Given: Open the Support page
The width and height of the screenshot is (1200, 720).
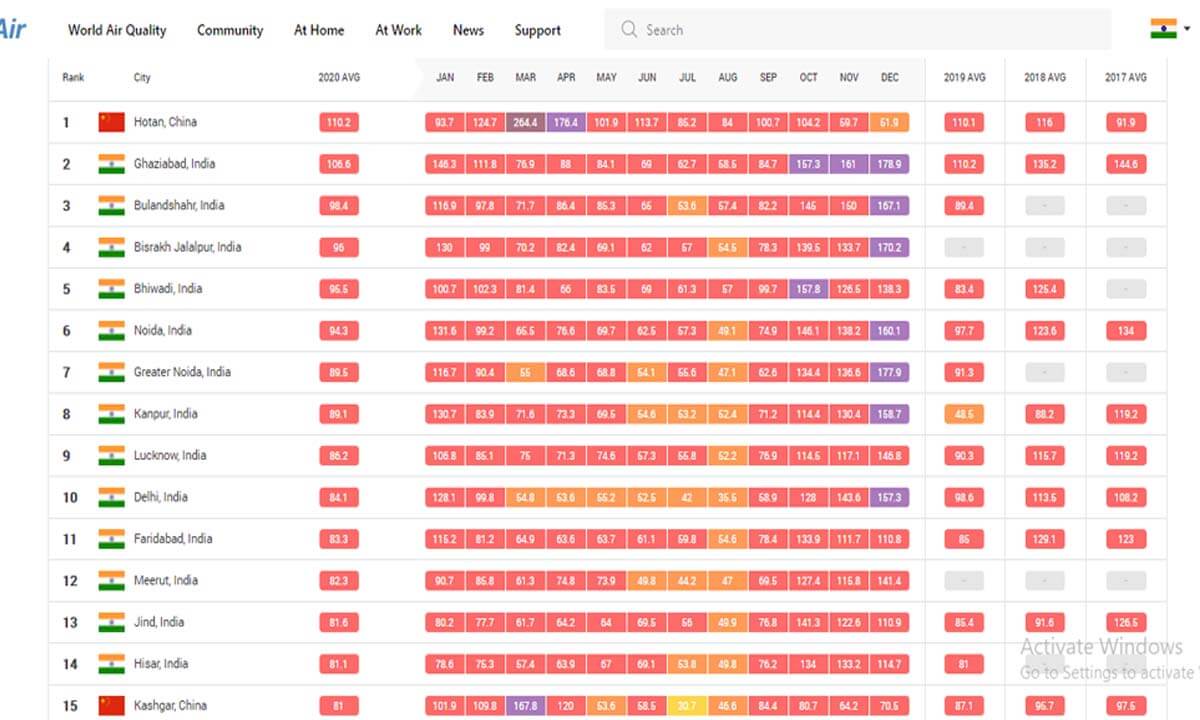Looking at the screenshot, I should point(538,30).
